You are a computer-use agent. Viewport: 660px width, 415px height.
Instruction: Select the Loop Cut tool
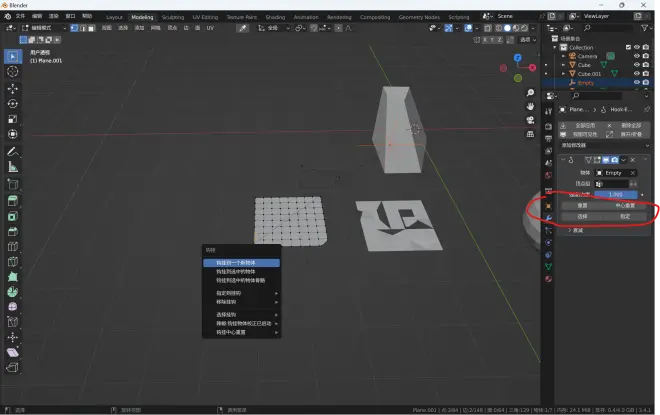pyautogui.click(x=13, y=247)
